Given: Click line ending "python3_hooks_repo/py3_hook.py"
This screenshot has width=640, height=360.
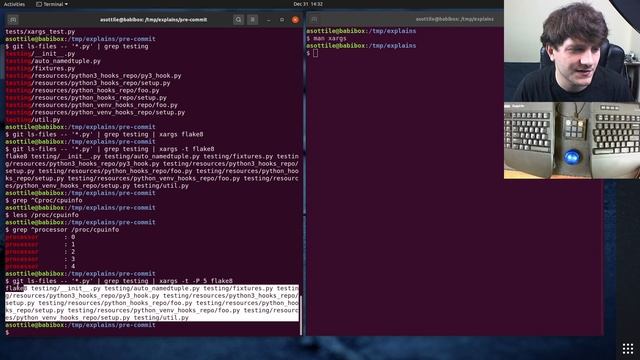Looking at the screenshot, I should (x=93, y=76).
